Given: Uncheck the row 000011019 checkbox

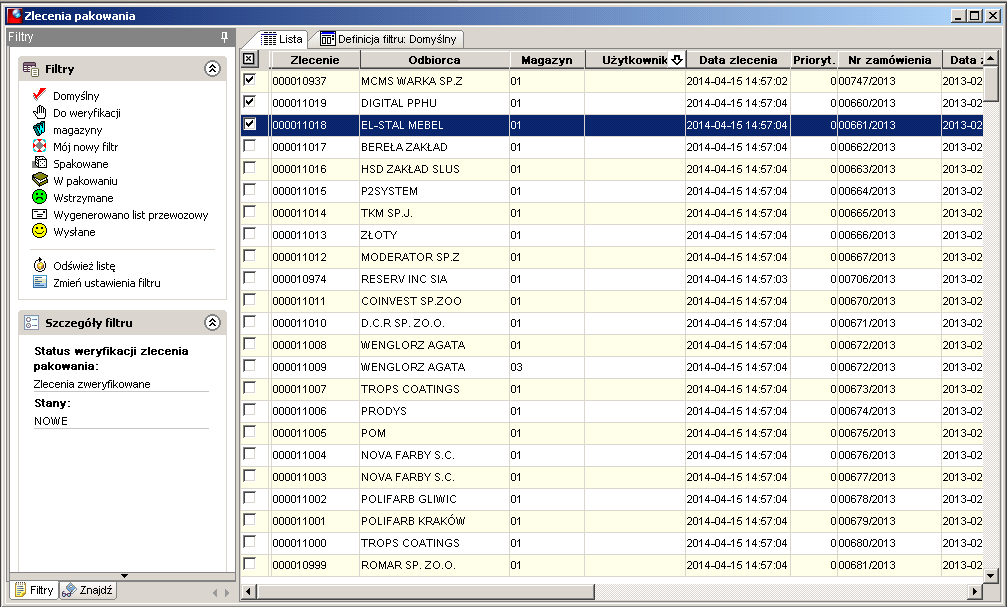Looking at the screenshot, I should 250,101.
